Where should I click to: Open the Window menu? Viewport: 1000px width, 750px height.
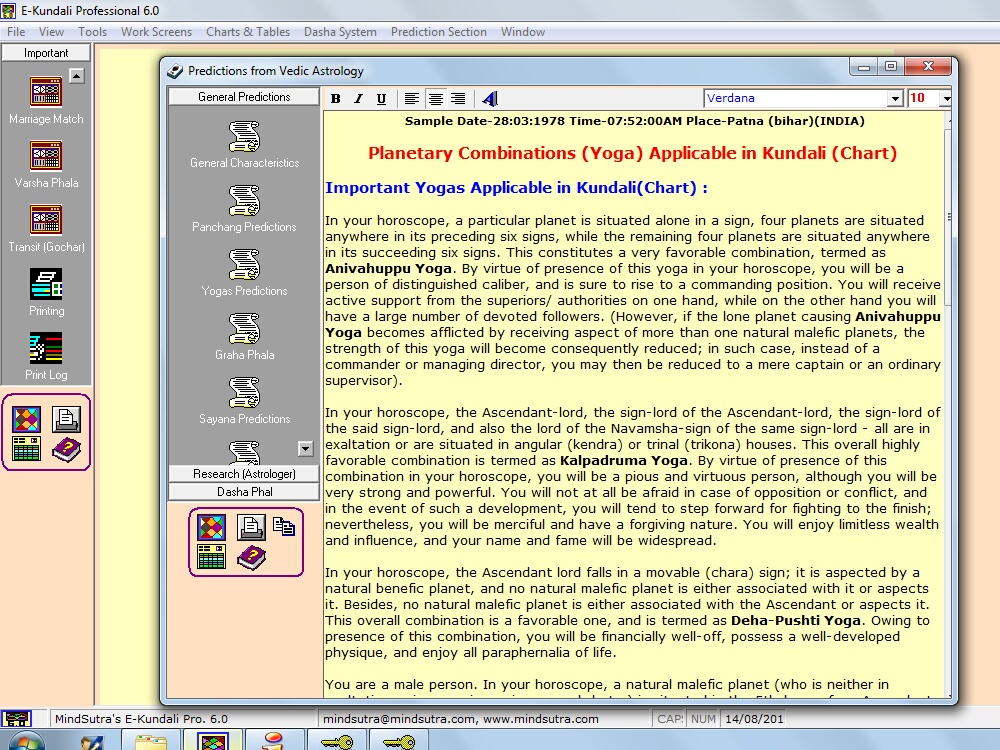click(x=523, y=32)
